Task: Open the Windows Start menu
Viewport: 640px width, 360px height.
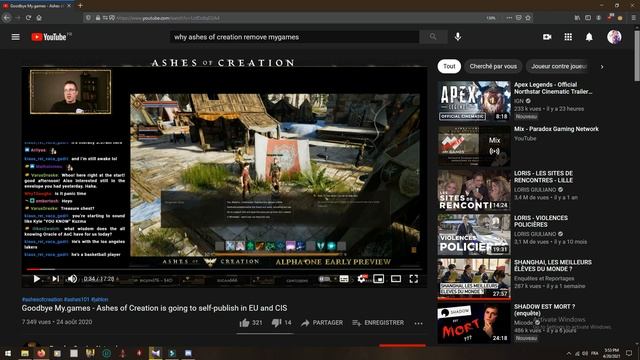Action: click(7, 353)
